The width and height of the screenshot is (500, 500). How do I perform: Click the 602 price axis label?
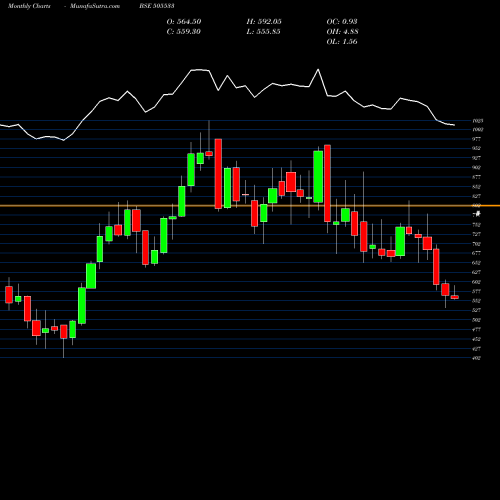click(x=477, y=282)
